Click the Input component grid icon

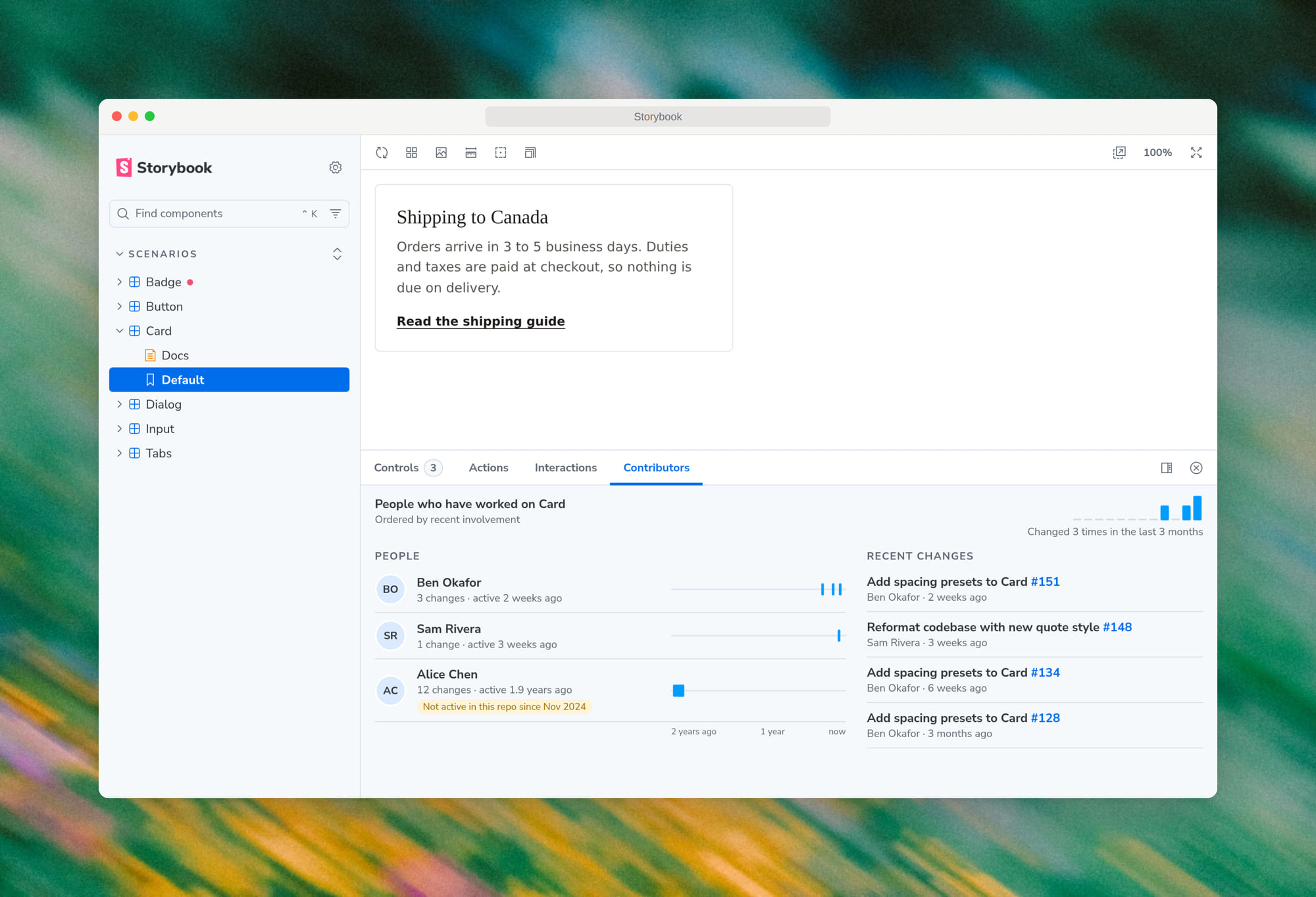click(134, 428)
